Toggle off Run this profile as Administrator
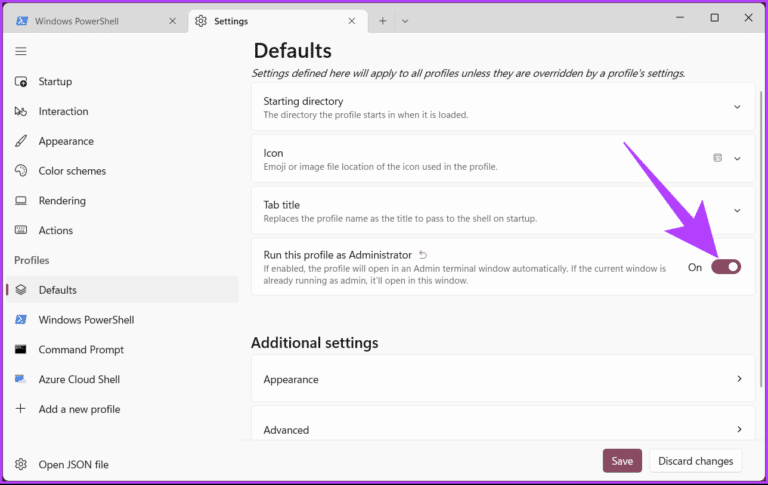Viewport: 768px width, 485px height. coord(726,267)
